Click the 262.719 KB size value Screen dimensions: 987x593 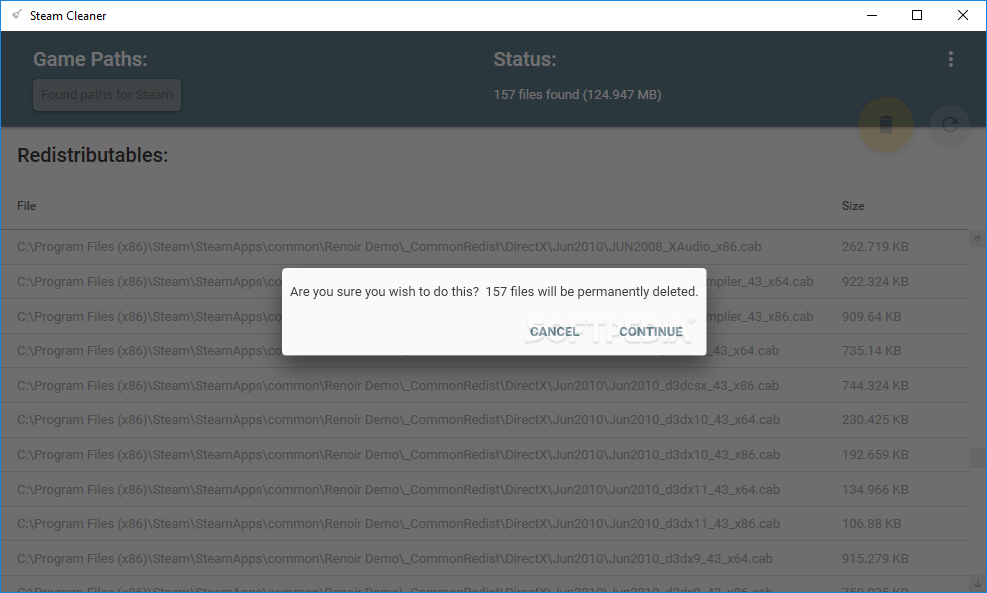[x=875, y=247]
